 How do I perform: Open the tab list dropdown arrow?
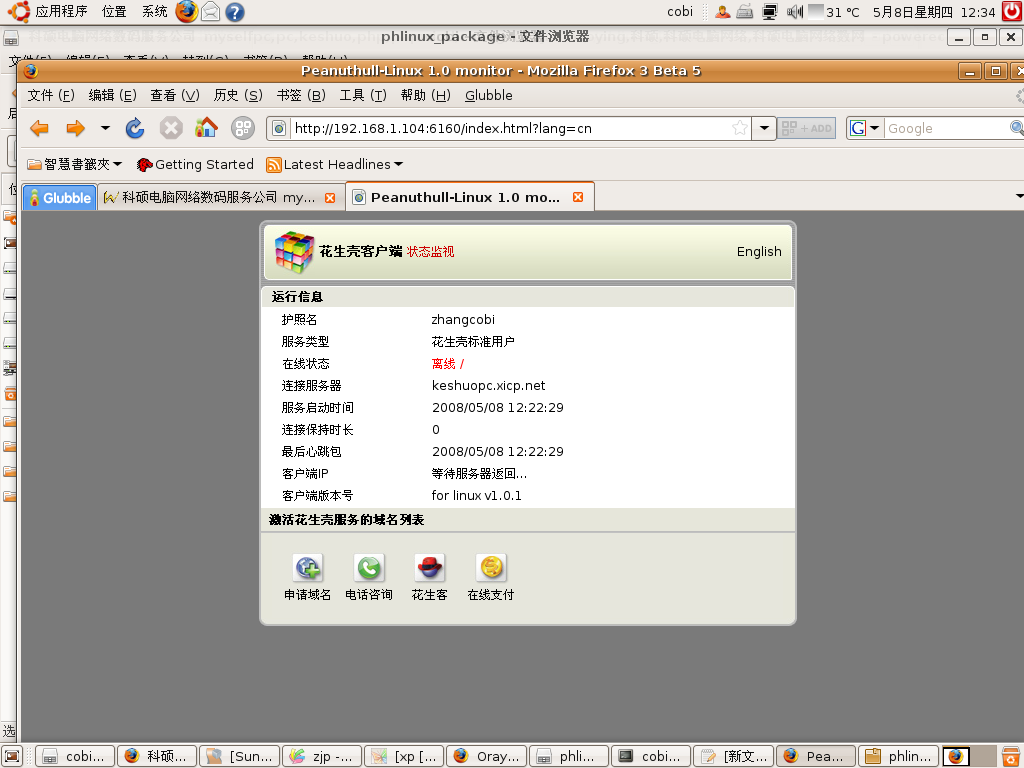pos(1019,197)
